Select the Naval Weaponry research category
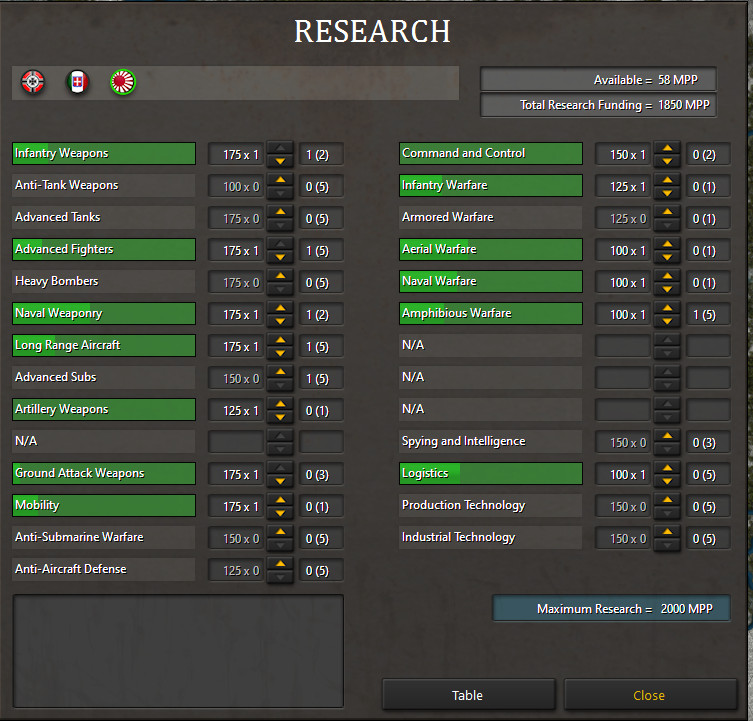The width and height of the screenshot is (753, 721). pos(104,313)
